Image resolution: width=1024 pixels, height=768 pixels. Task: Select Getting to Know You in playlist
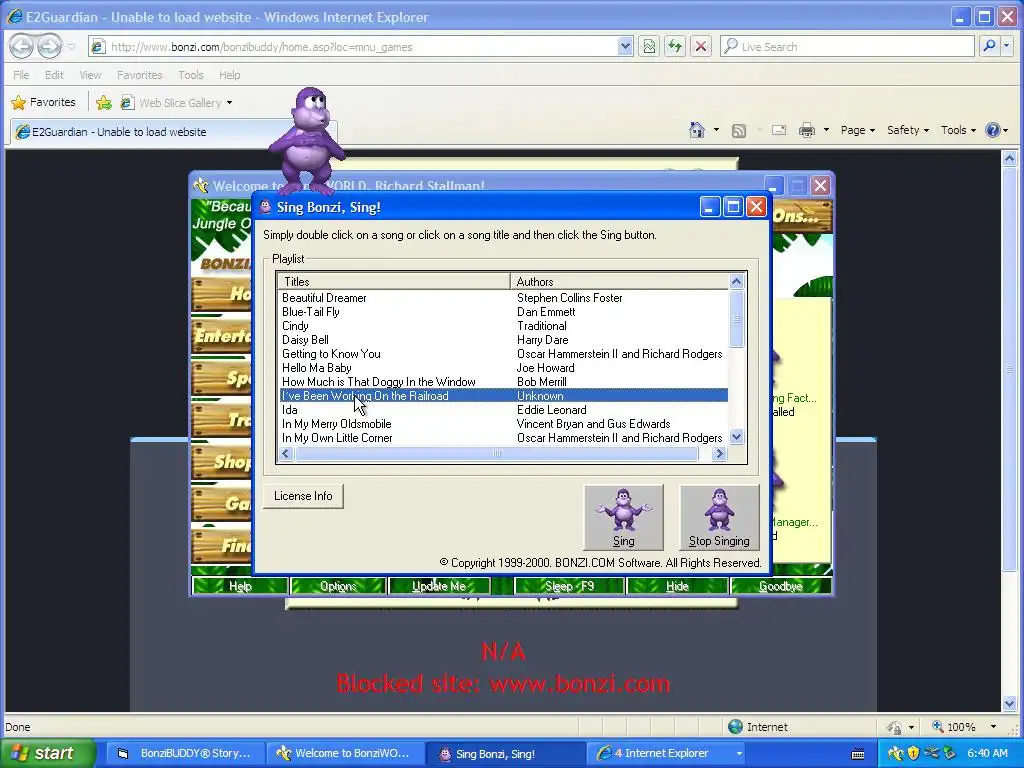503,354
